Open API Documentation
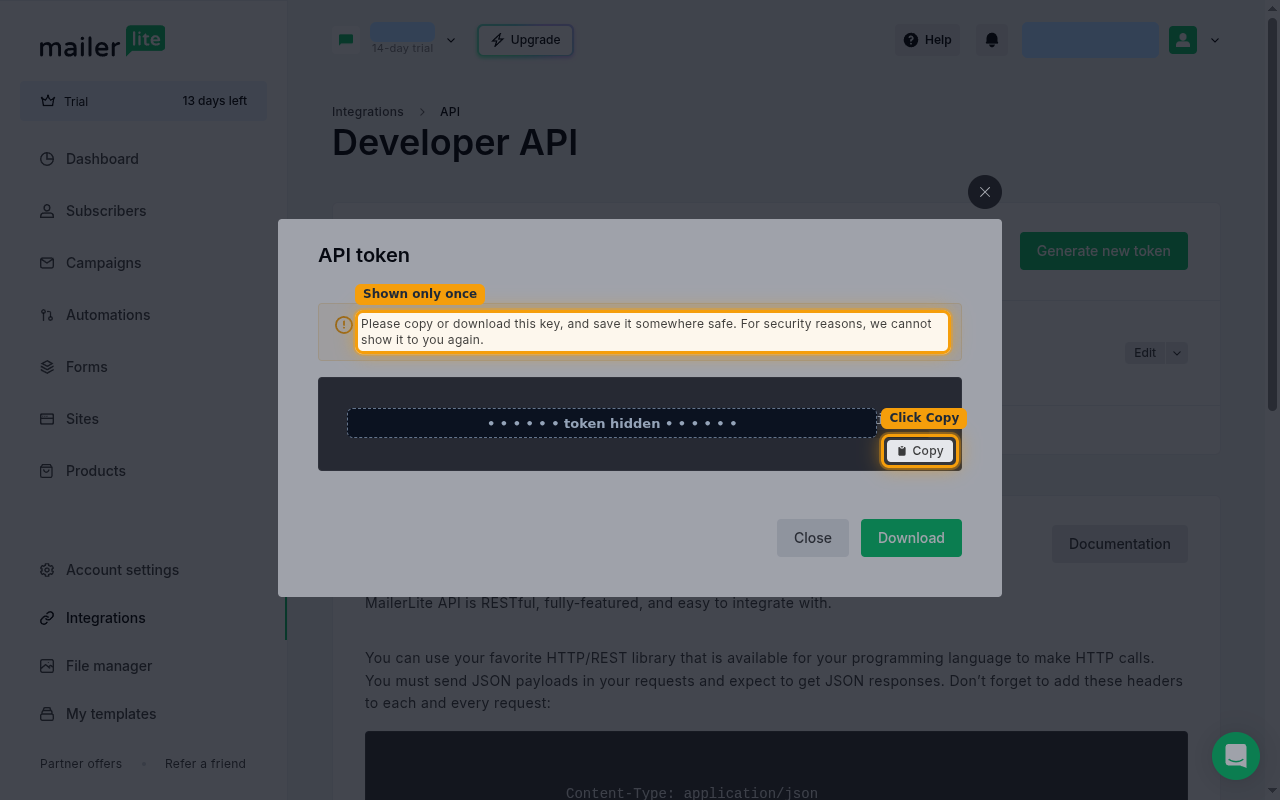This screenshot has height=800, width=1280. 1120,544
